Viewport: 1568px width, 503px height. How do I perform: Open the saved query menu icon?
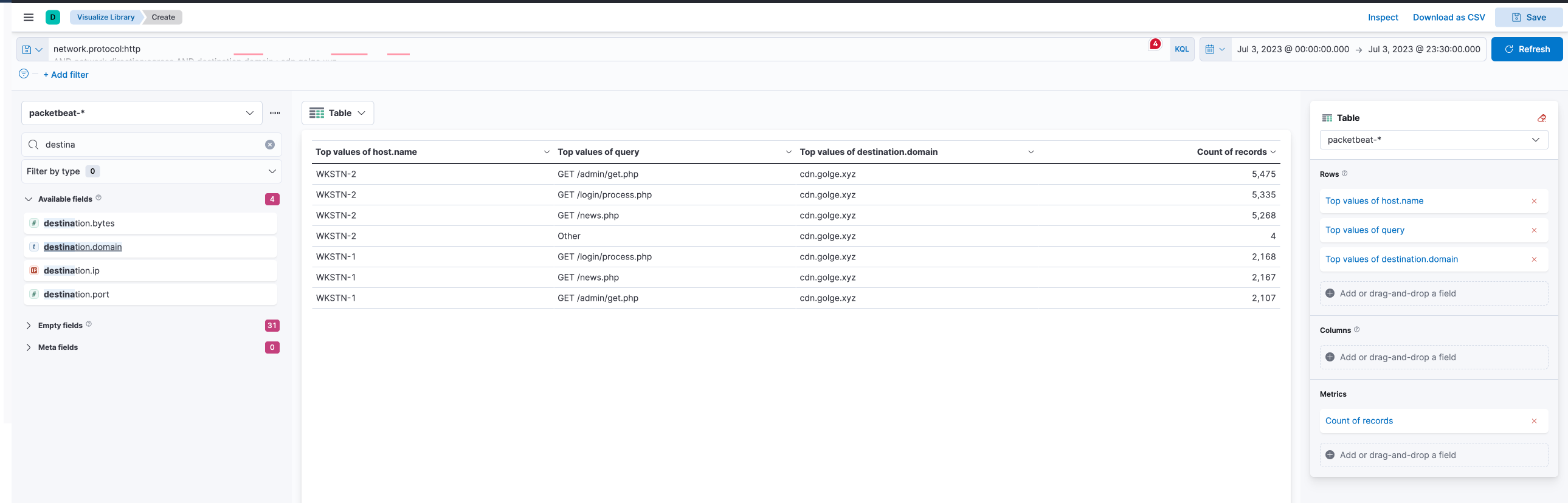(x=32, y=49)
